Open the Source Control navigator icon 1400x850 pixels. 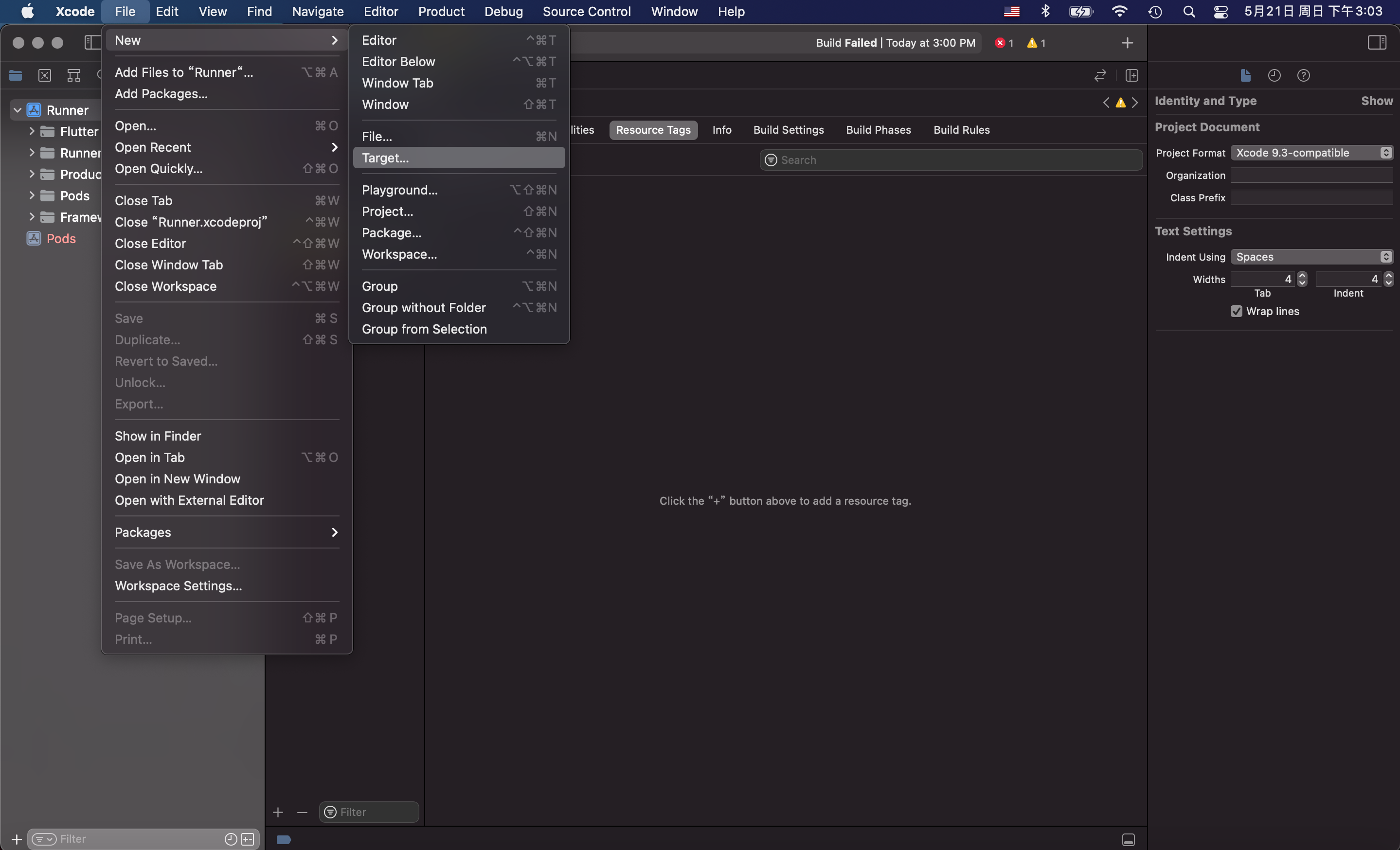point(44,75)
